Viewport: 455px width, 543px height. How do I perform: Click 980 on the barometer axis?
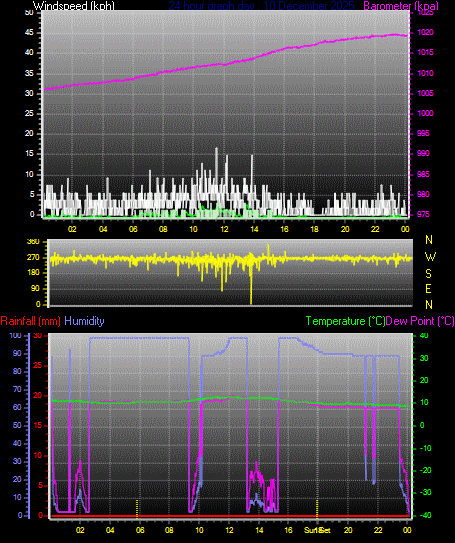[x=423, y=194]
